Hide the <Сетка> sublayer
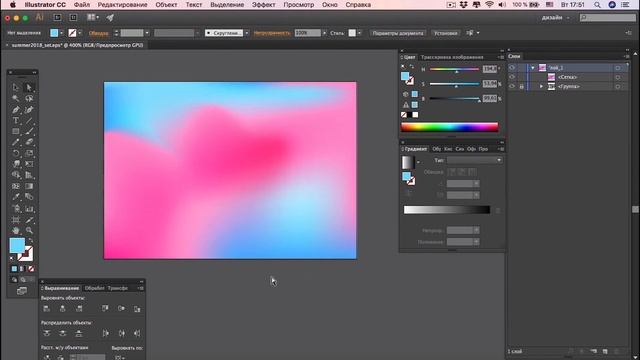This screenshot has width=640, height=360. (x=512, y=77)
